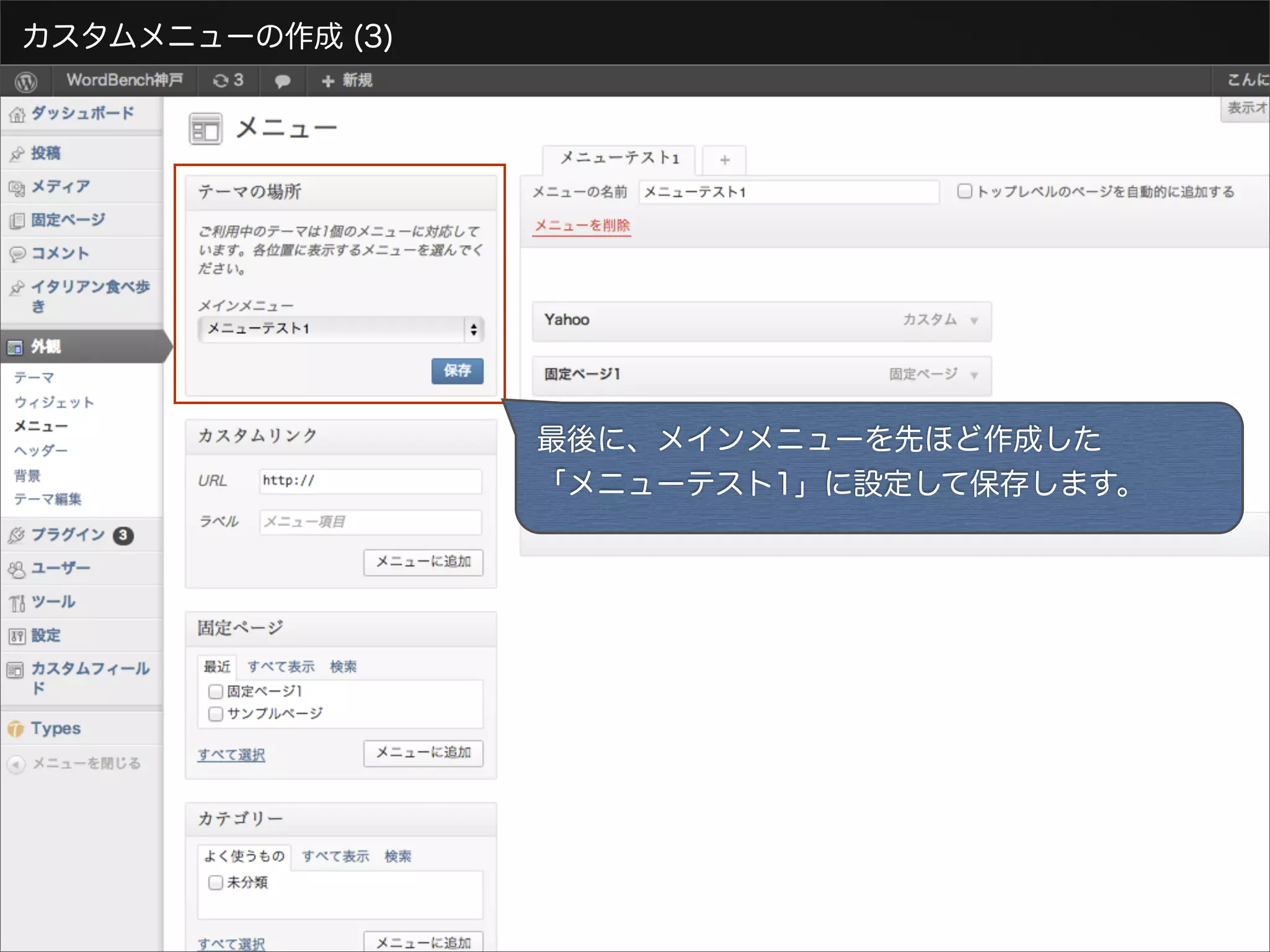This screenshot has height=952, width=1270.
Task: Click the イタリアン食べ歩き pin icon
Action: [x=17, y=288]
